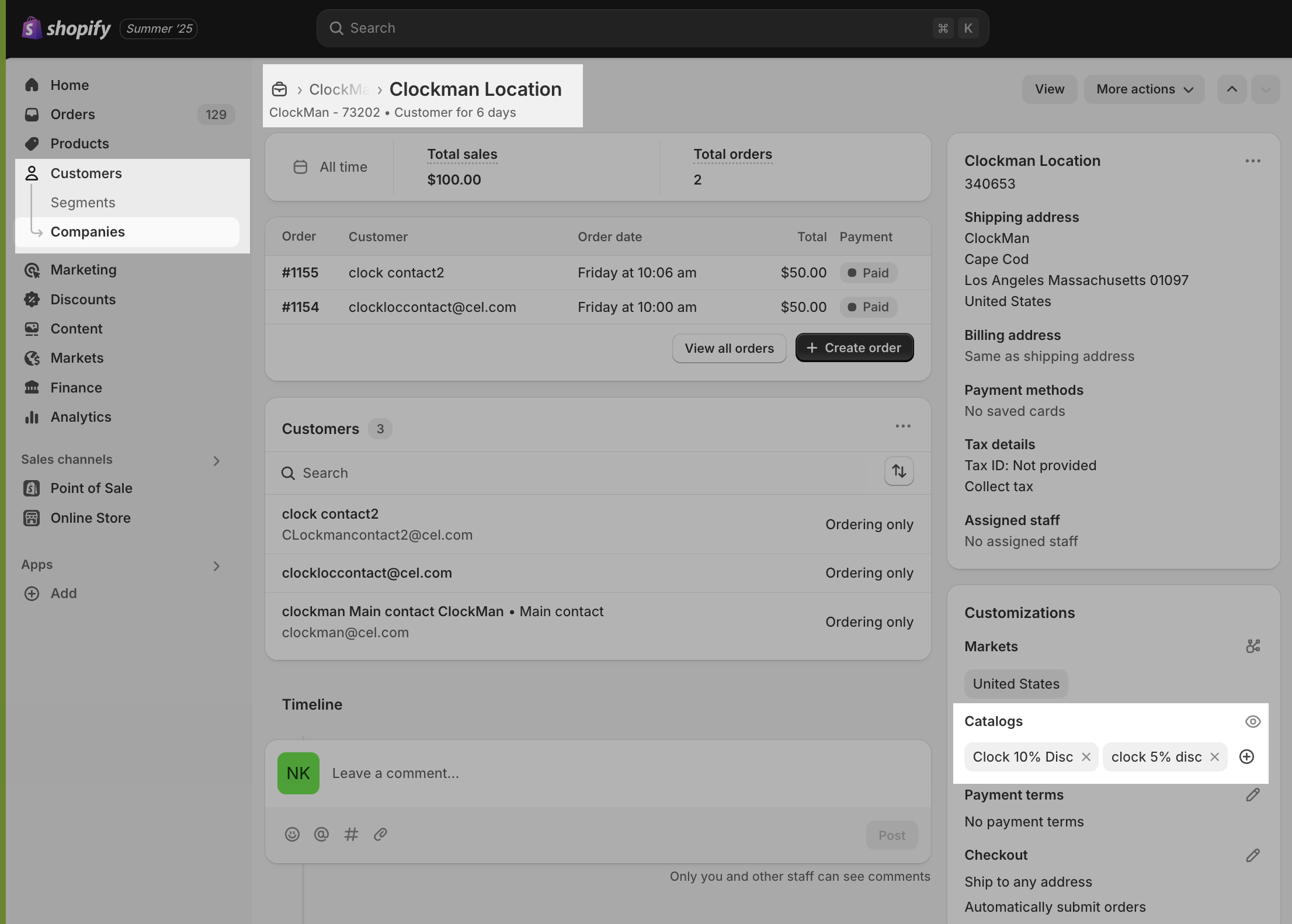Open the clockman Main contact row
The width and height of the screenshot is (1292, 924).
598,622
